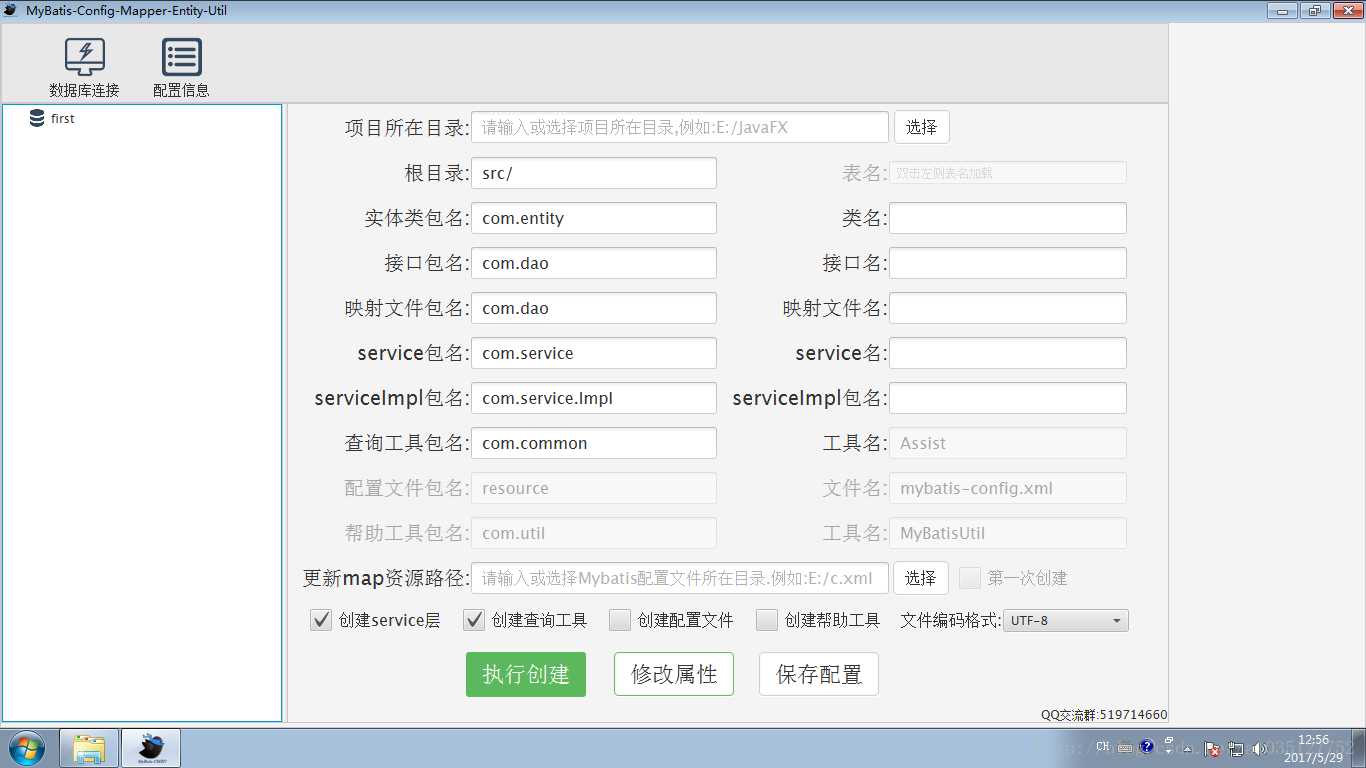Click the 配置文件包名 field showing resource

[594, 488]
